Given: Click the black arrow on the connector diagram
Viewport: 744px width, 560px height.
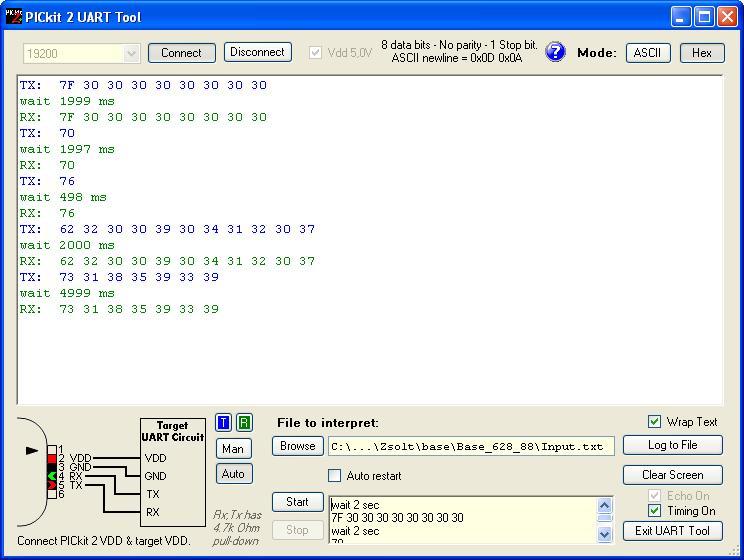Looking at the screenshot, I should pyautogui.click(x=32, y=450).
